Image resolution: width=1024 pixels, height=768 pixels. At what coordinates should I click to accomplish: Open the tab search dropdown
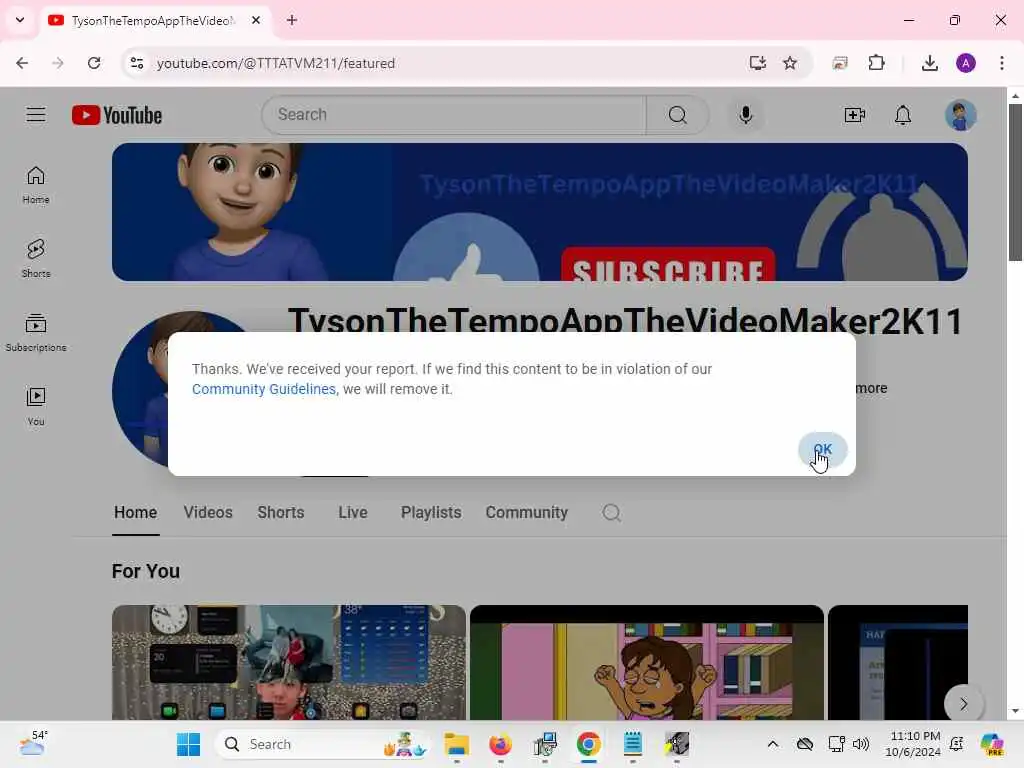(x=20, y=20)
